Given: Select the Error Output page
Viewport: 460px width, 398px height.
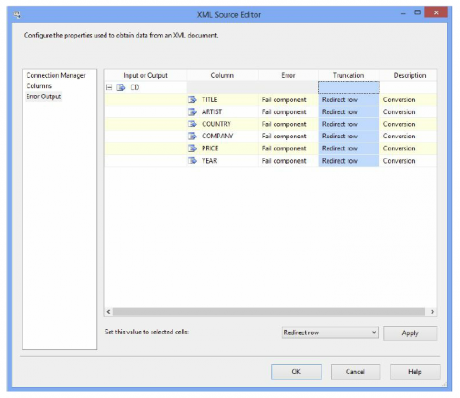Looking at the screenshot, I should [x=44, y=97].
